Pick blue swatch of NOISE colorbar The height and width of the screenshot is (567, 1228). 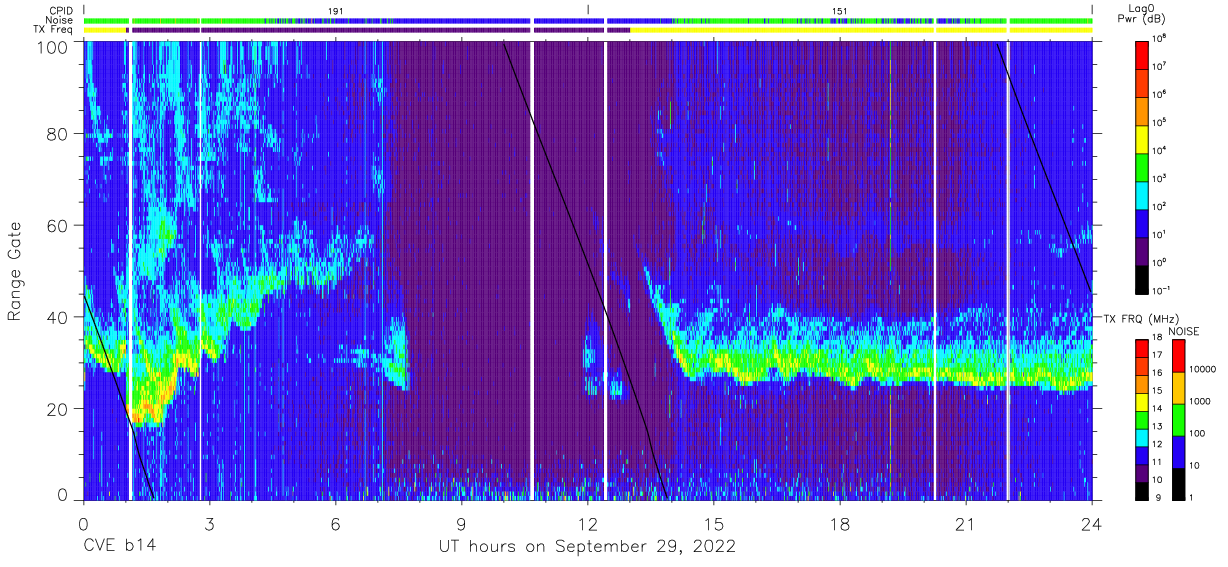(1177, 451)
